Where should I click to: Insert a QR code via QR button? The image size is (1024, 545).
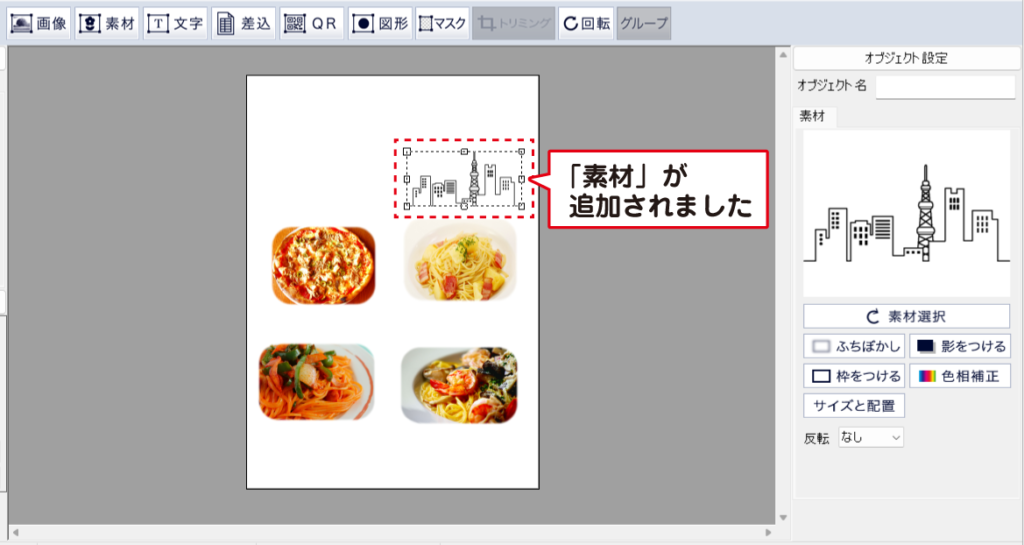pyautogui.click(x=312, y=23)
